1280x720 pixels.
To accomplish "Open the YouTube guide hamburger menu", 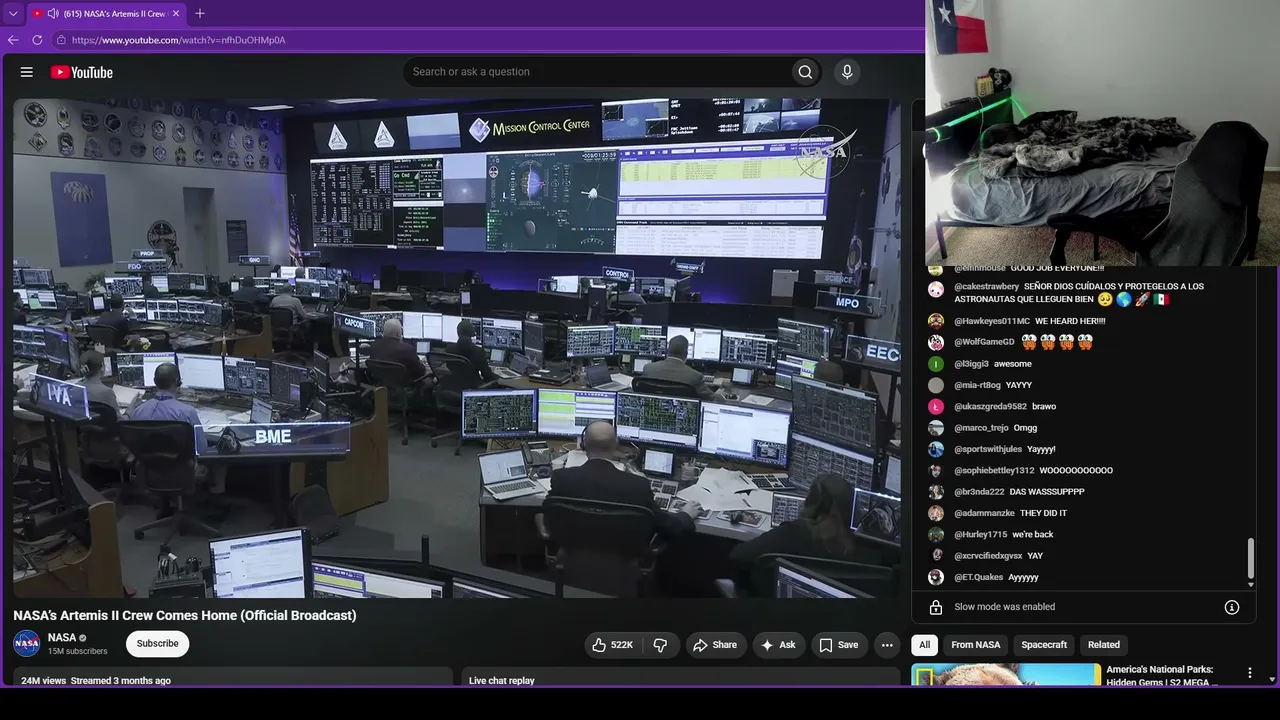I will click(x=27, y=72).
